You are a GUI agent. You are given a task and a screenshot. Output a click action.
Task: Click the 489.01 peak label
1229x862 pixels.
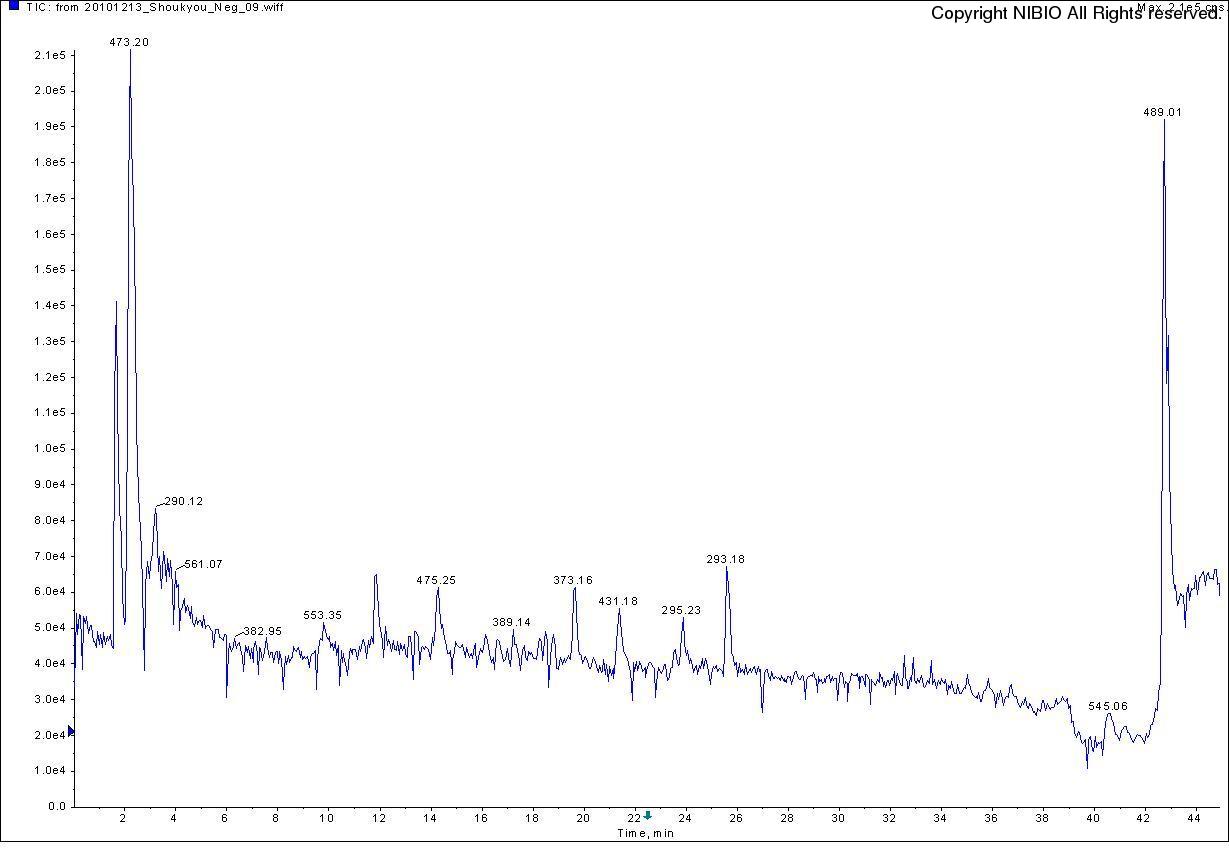pos(1162,112)
